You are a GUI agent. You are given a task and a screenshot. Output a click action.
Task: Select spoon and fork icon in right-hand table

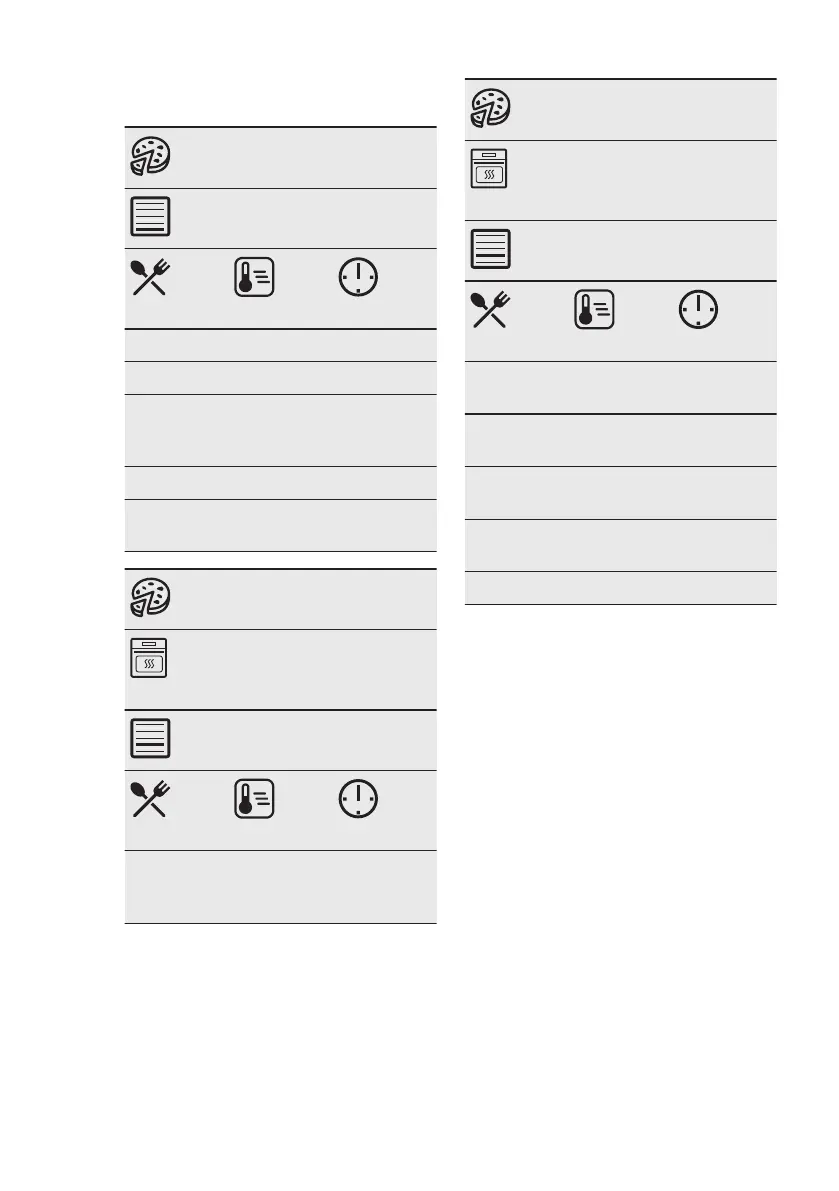coord(490,310)
